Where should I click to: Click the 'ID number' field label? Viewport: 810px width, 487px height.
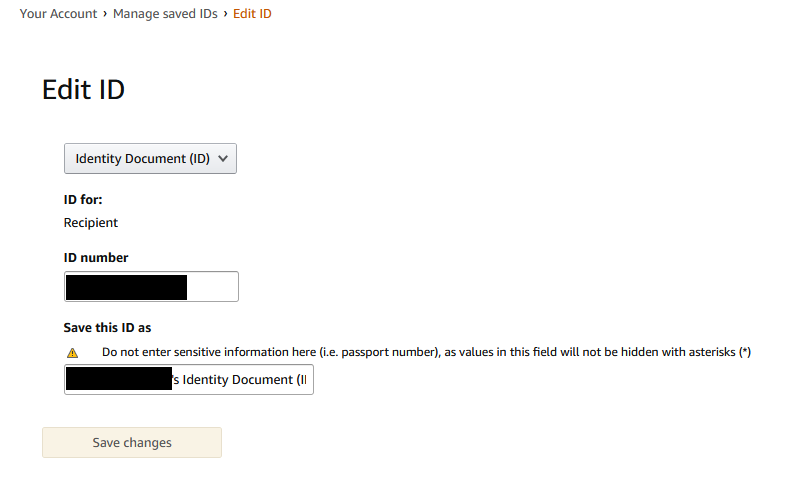coord(96,257)
